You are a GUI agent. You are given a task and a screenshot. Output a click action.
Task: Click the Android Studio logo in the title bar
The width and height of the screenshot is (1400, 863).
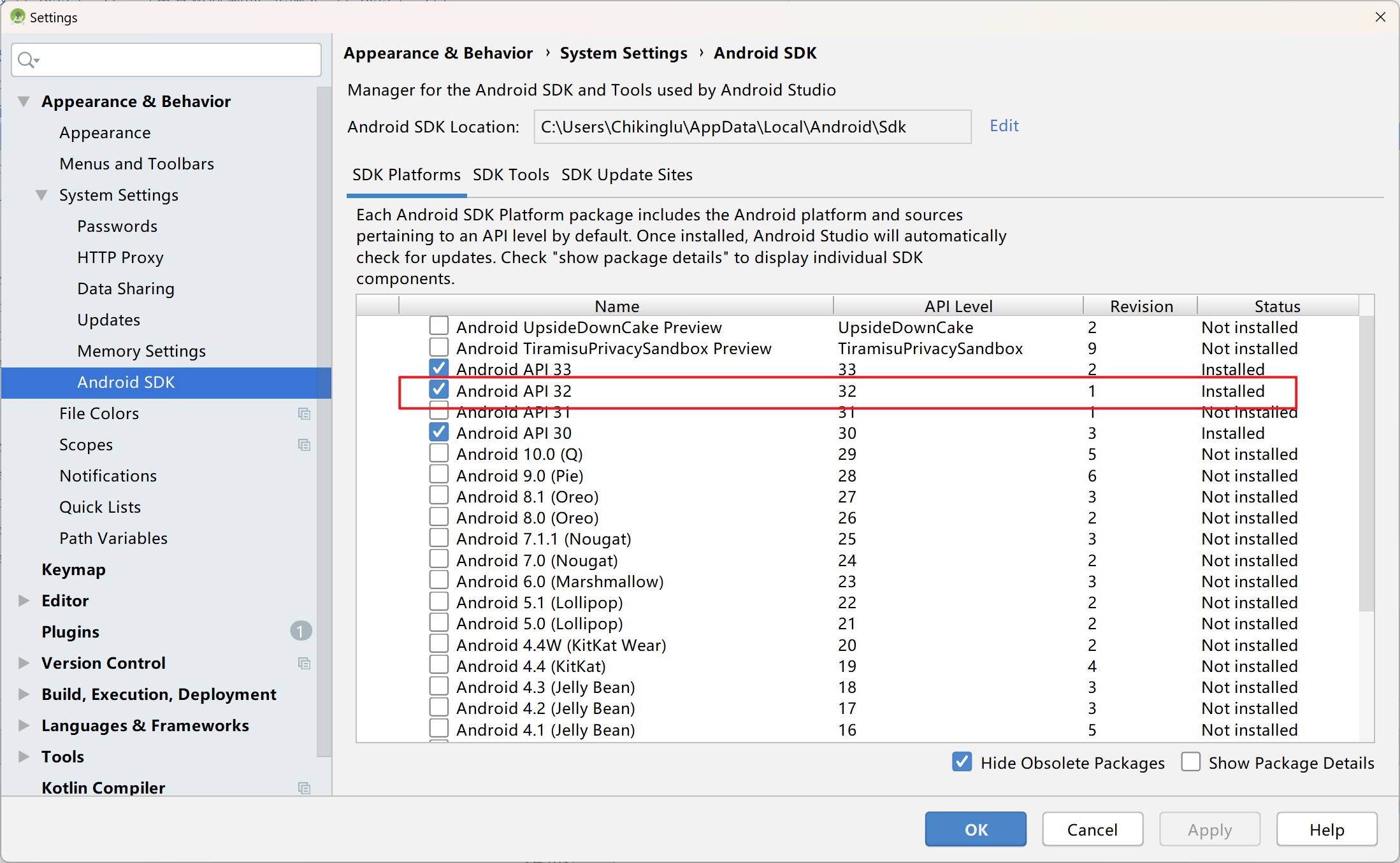(18, 17)
